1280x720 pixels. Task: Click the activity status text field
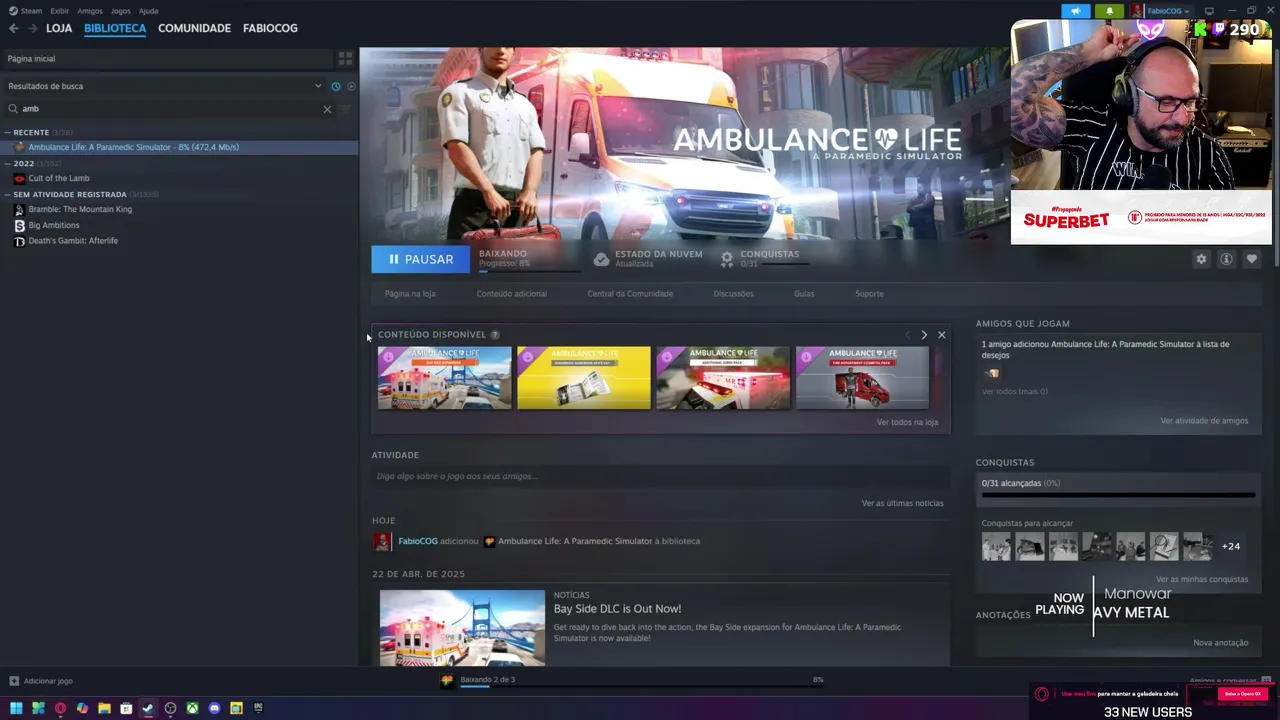click(660, 476)
